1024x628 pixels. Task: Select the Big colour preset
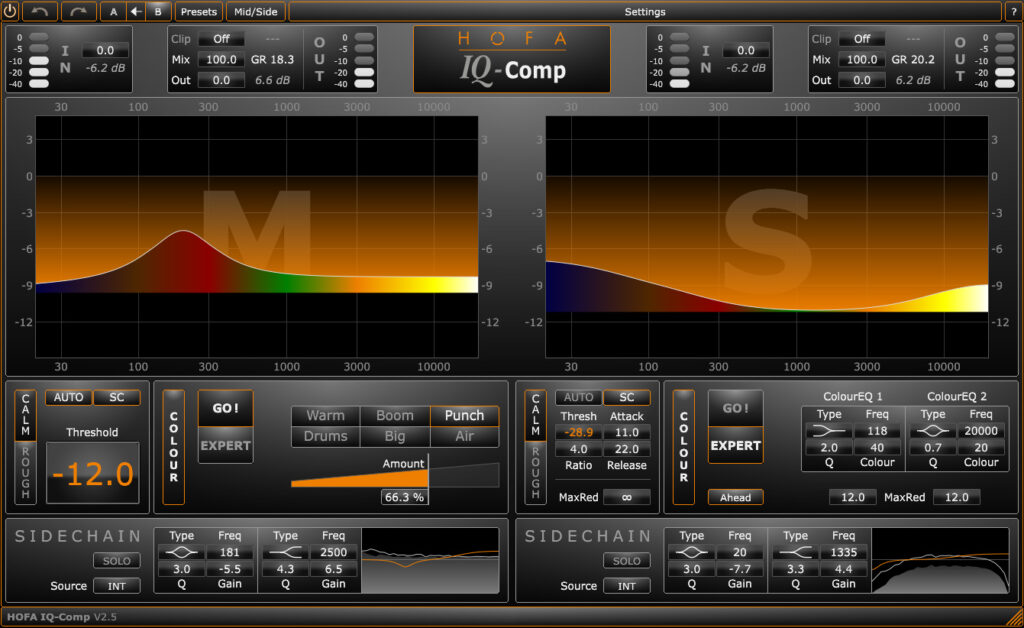394,436
